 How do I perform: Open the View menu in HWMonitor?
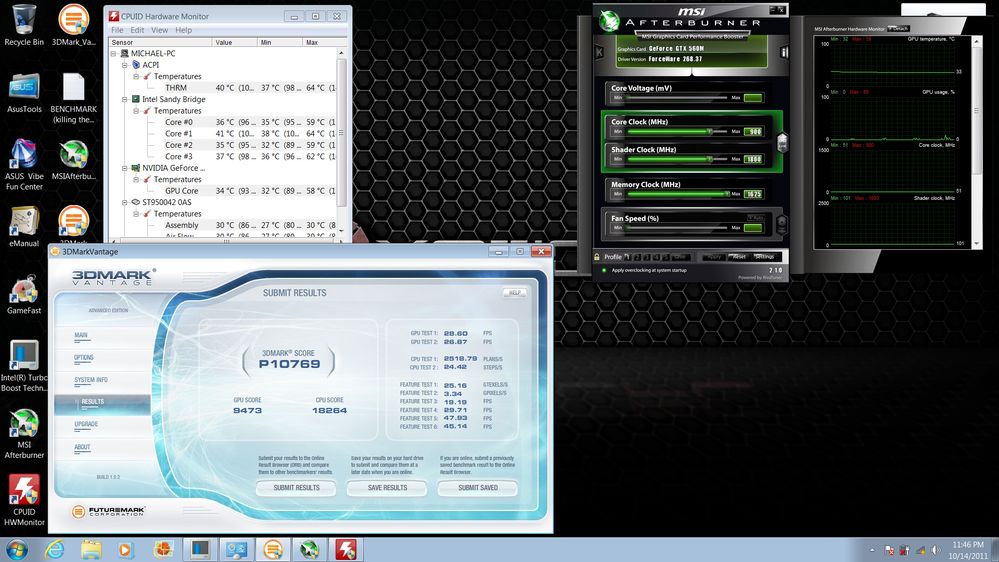click(x=159, y=30)
